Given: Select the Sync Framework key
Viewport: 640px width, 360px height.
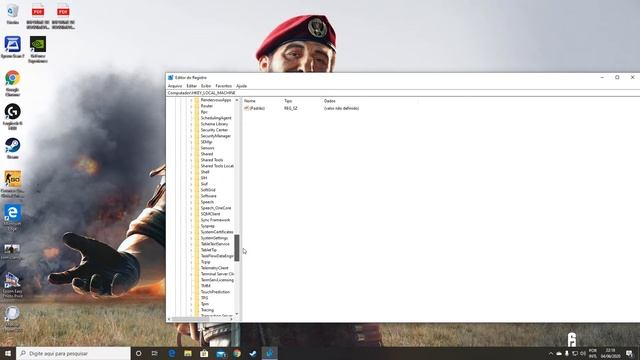Looking at the screenshot, I should point(215,220).
